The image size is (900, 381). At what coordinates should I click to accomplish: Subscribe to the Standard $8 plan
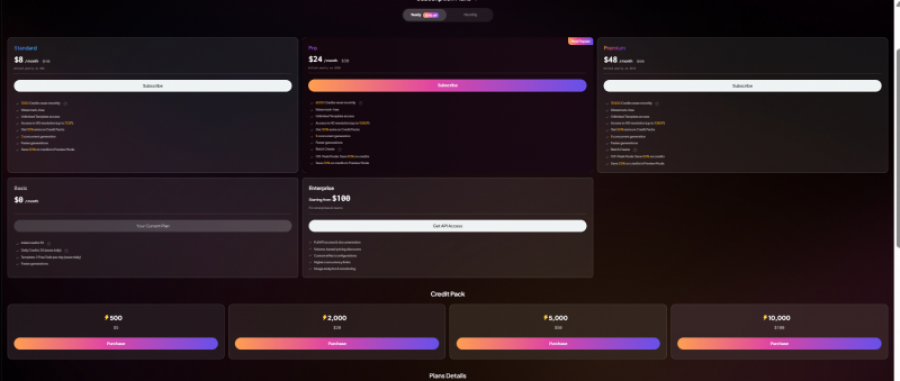point(153,86)
